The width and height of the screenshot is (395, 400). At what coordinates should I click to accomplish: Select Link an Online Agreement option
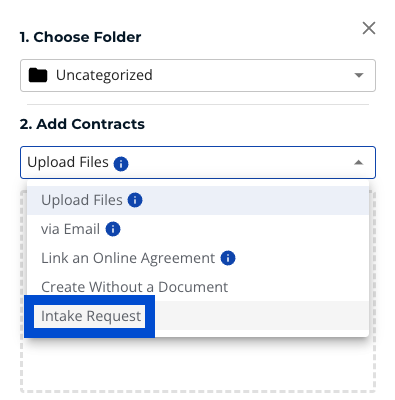198,258
